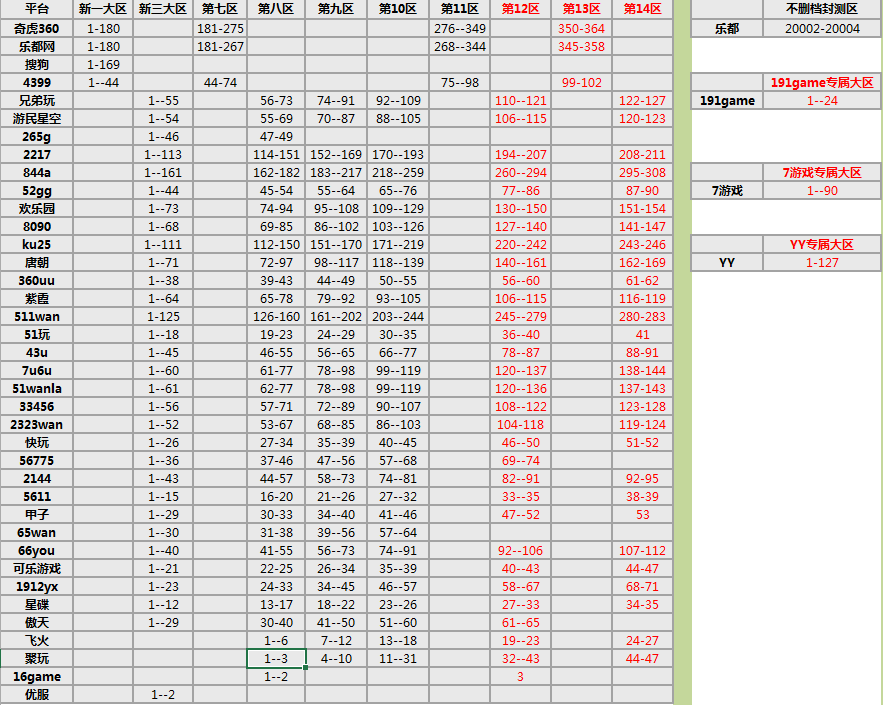This screenshot has height=705, width=883.
Task: Click cell 95--108 in 欢乐园 row
Action: coord(336,208)
